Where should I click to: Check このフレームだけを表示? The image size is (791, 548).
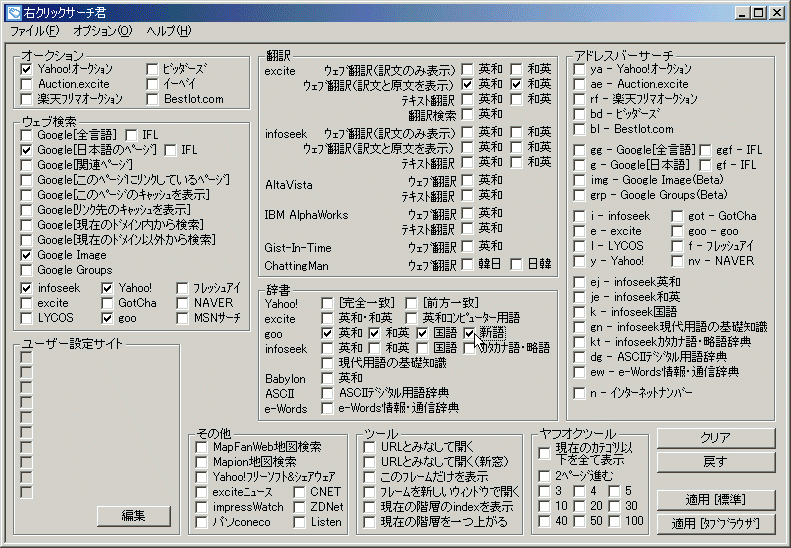pyautogui.click(x=369, y=477)
